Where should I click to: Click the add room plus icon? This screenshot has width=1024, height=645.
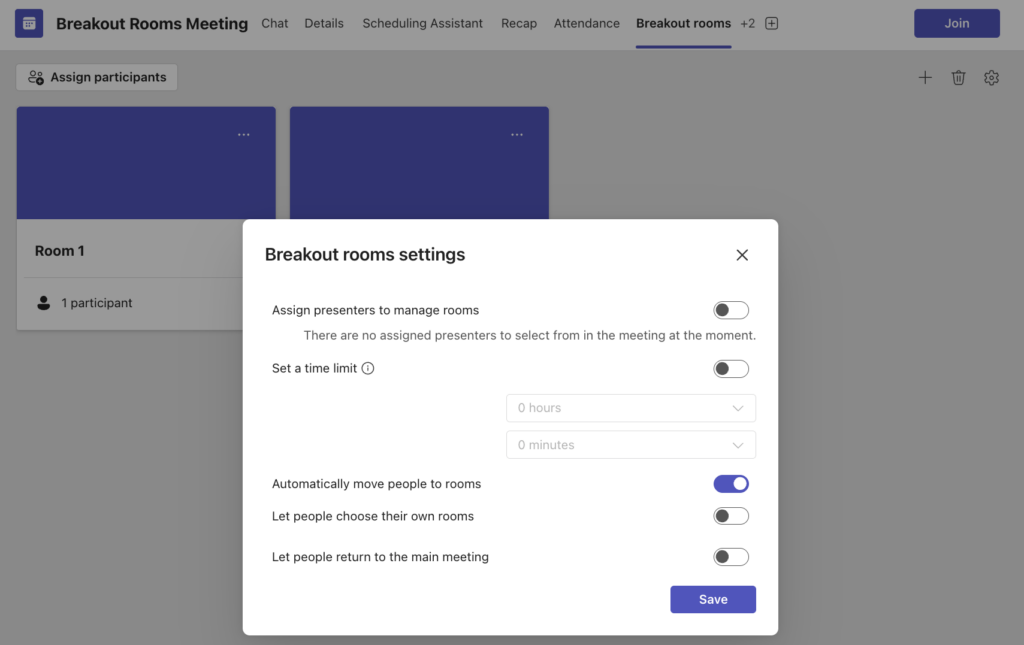925,77
